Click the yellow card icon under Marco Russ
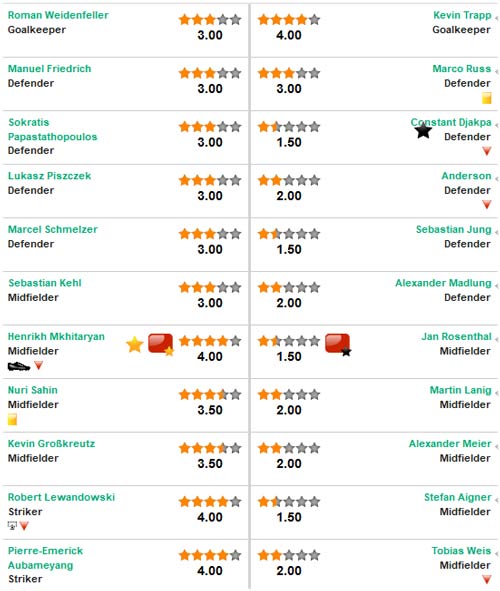Image resolution: width=500 pixels, height=591 pixels. pos(486,98)
